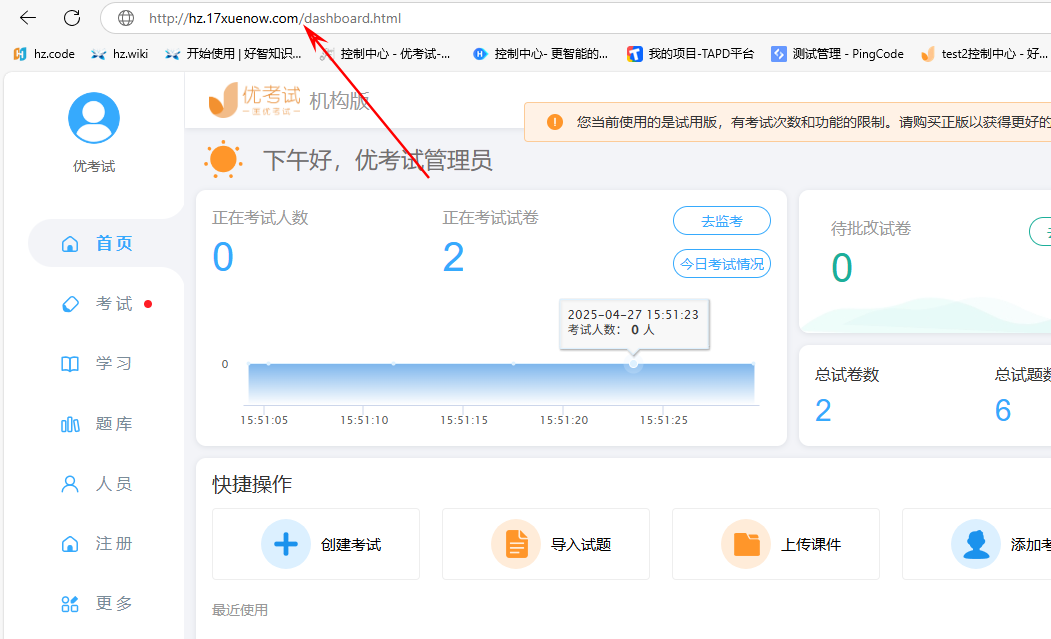Click the 最近使用 label

pyautogui.click(x=240, y=610)
